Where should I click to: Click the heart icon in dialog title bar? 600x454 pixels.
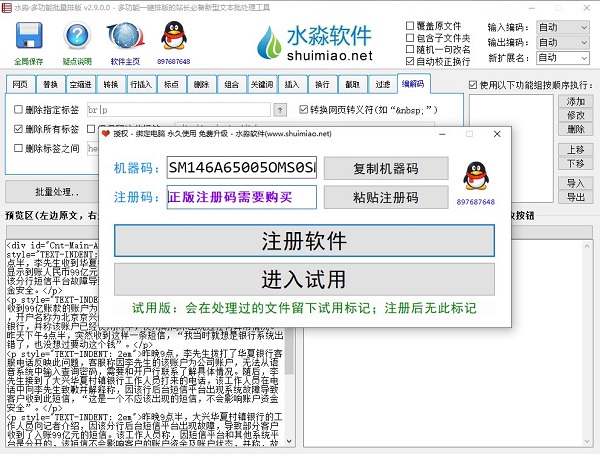coord(106,134)
